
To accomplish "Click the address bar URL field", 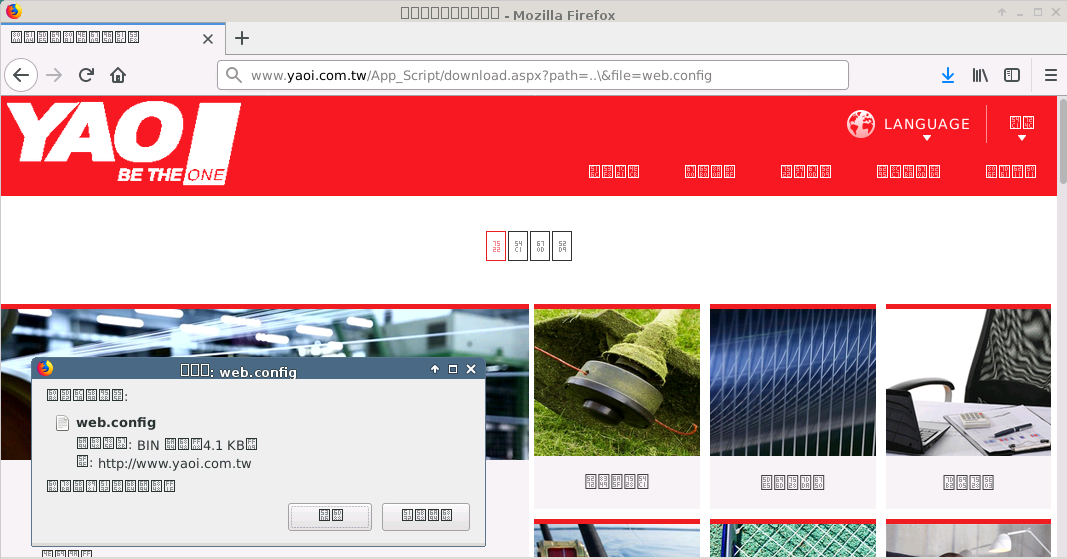I will pyautogui.click(x=533, y=75).
